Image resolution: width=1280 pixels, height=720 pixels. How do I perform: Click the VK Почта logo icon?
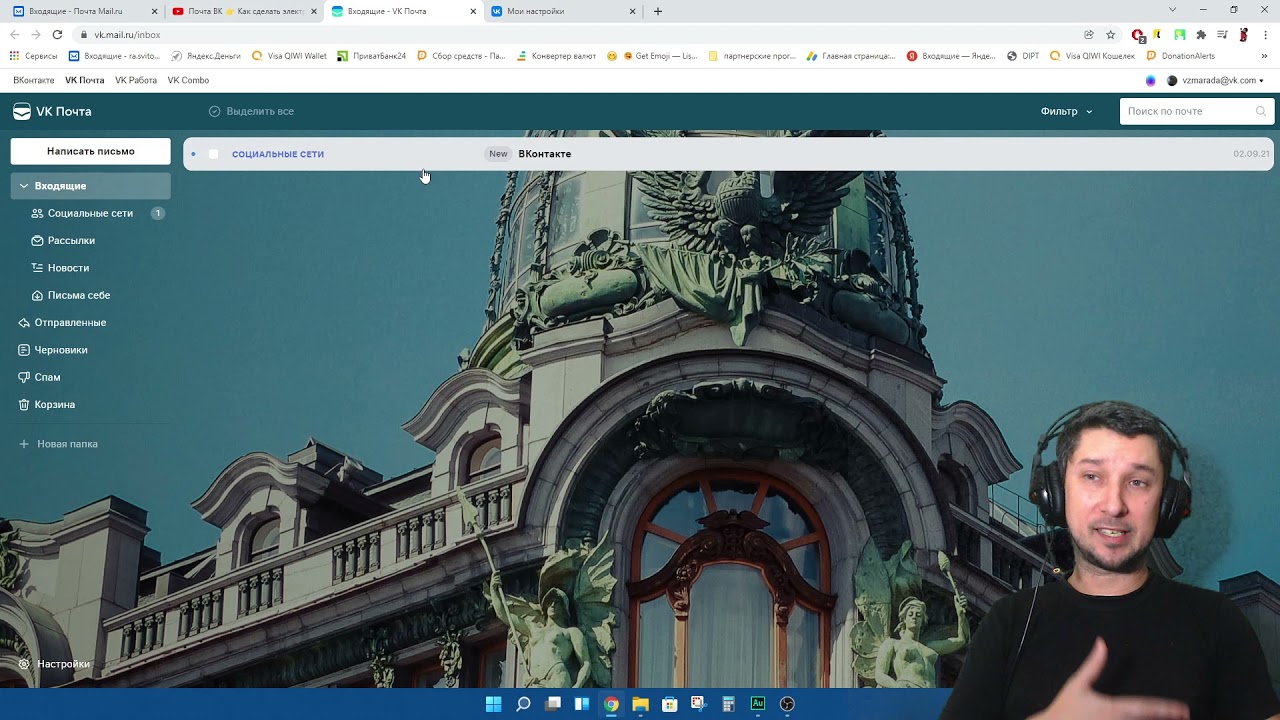[x=22, y=111]
